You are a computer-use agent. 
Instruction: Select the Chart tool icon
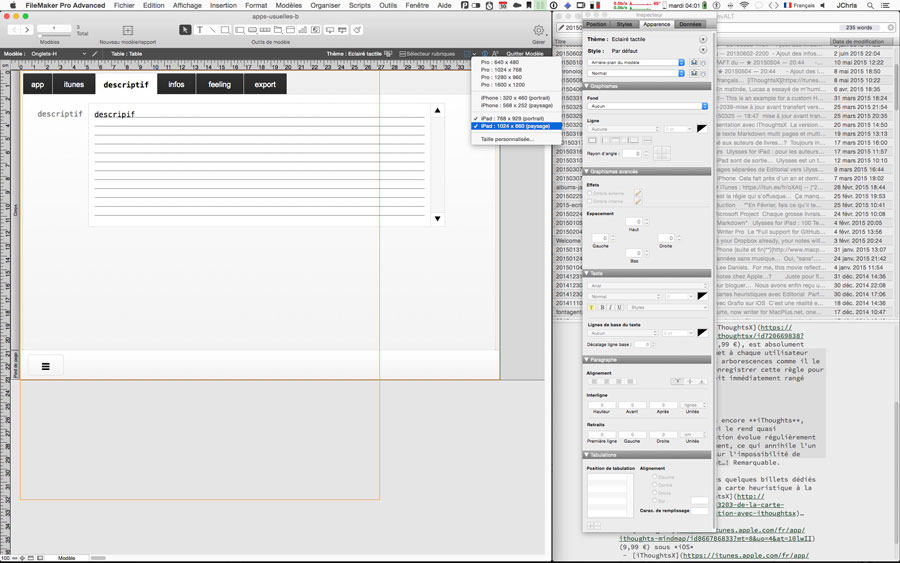[x=303, y=30]
